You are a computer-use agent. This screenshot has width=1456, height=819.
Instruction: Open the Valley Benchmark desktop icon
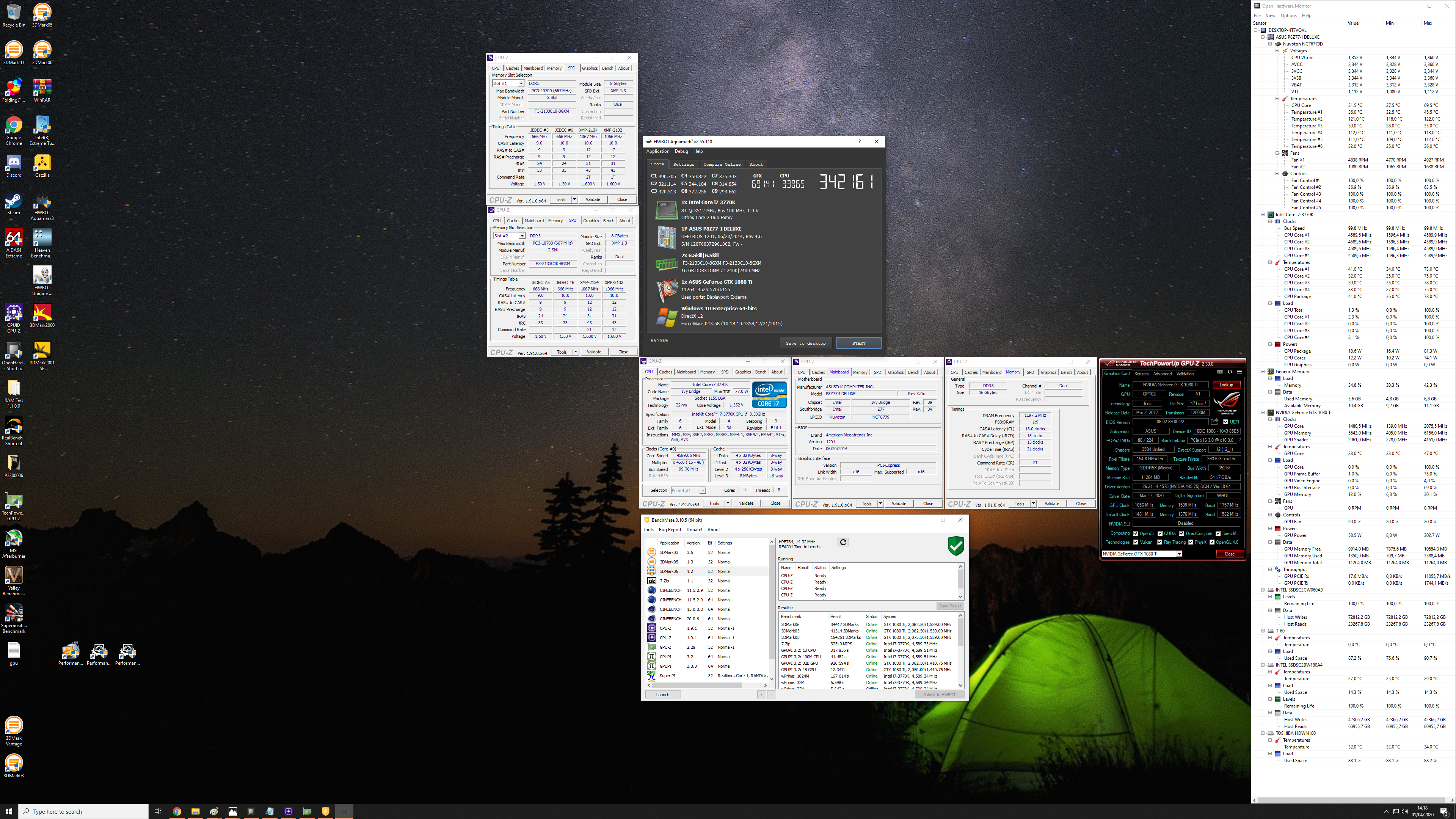point(14,581)
